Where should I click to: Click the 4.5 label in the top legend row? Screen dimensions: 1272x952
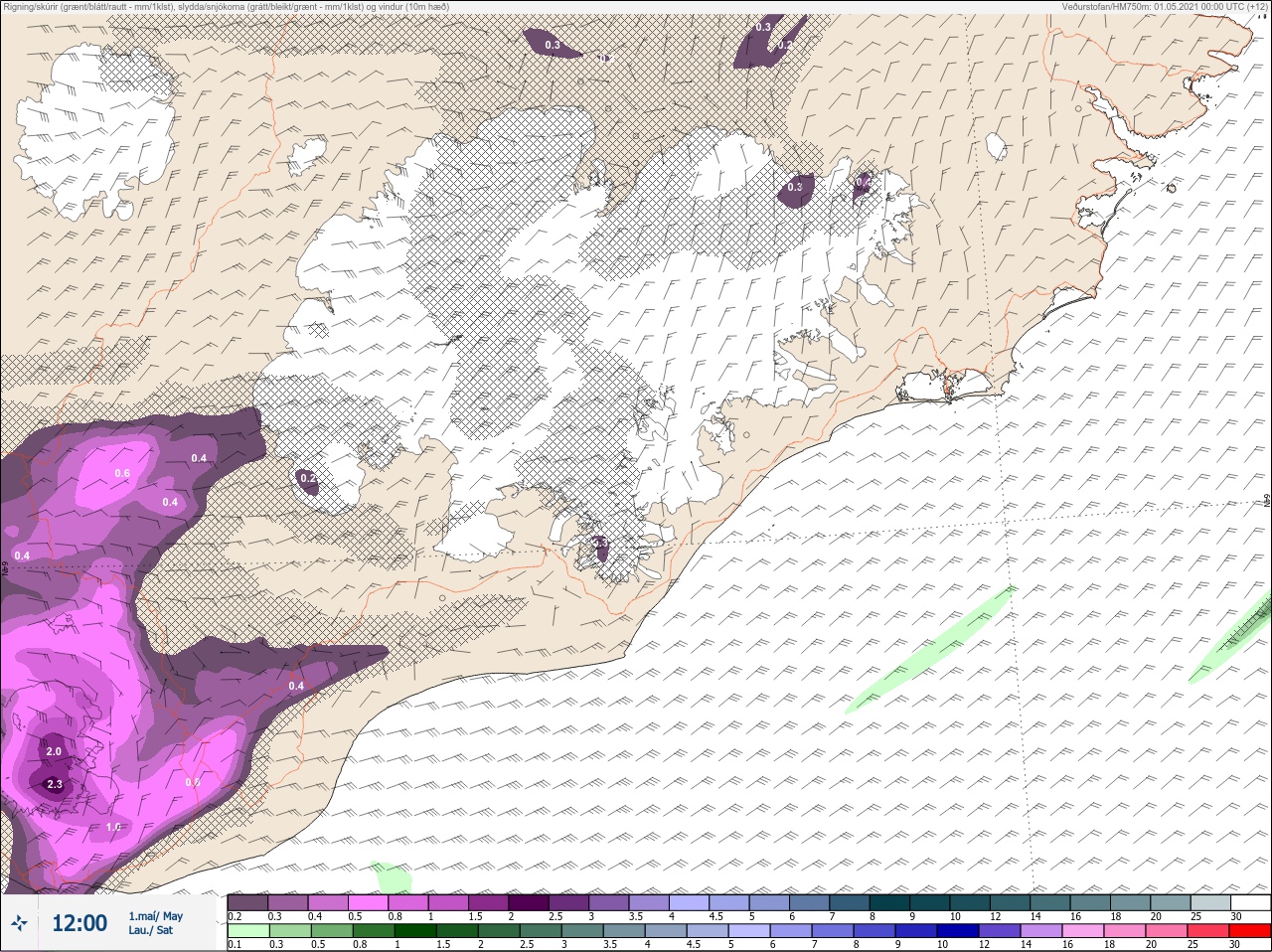[715, 916]
